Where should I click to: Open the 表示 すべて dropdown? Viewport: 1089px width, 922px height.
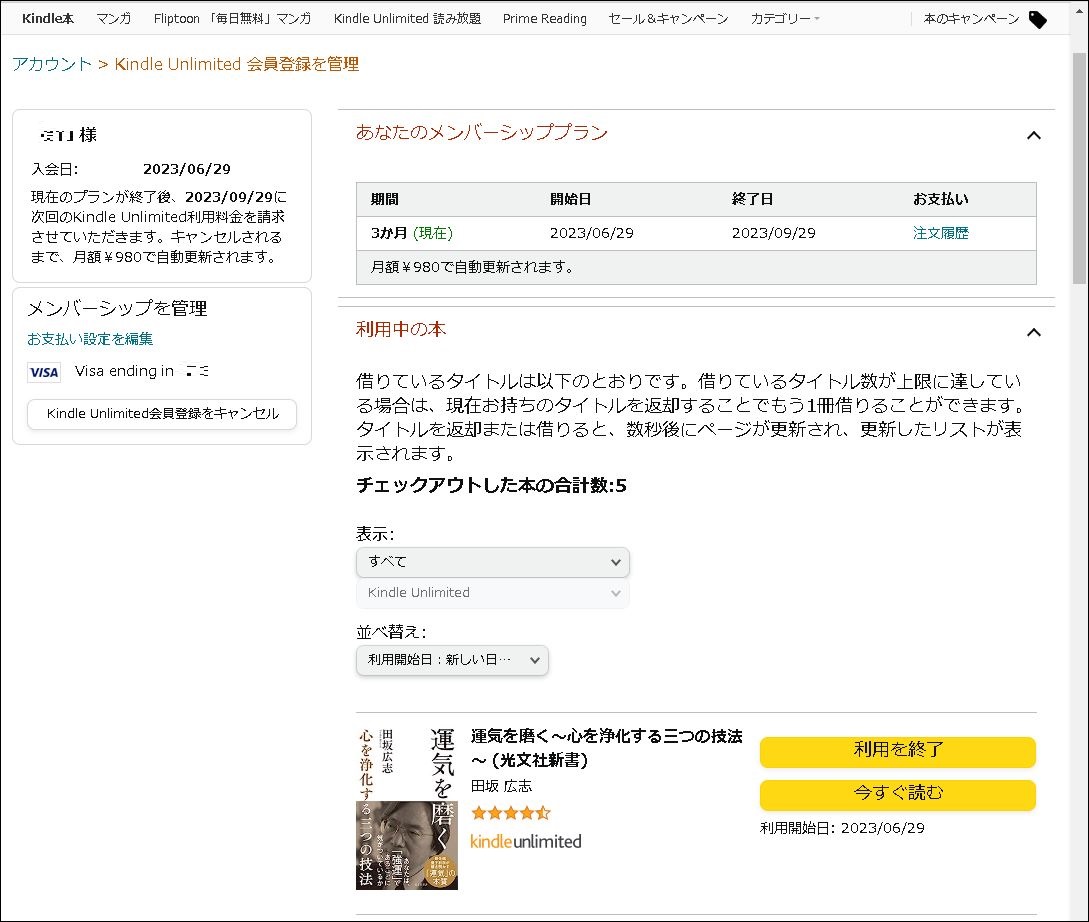[x=492, y=562]
